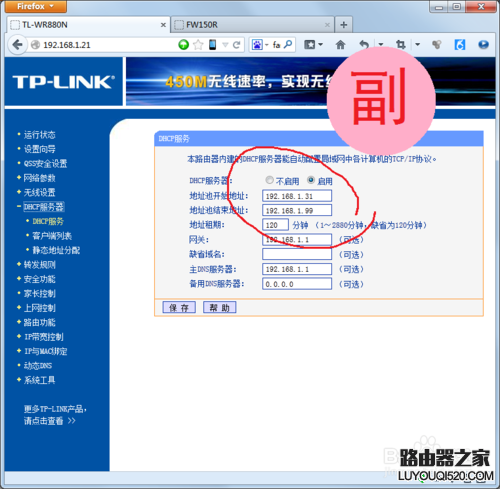
Task: Click the 地址池开始地址 field
Action: coord(297,196)
